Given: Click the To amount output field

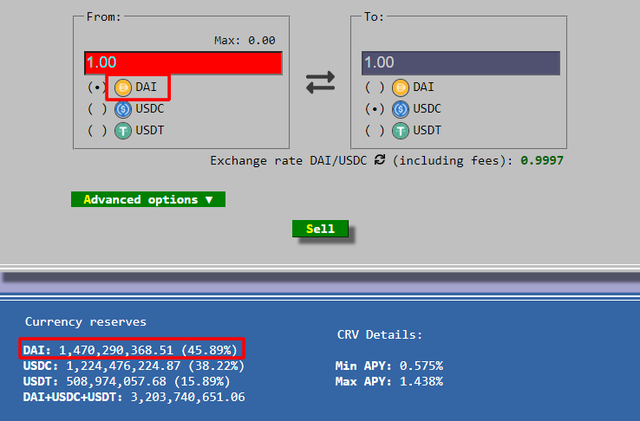Looking at the screenshot, I should click(461, 63).
